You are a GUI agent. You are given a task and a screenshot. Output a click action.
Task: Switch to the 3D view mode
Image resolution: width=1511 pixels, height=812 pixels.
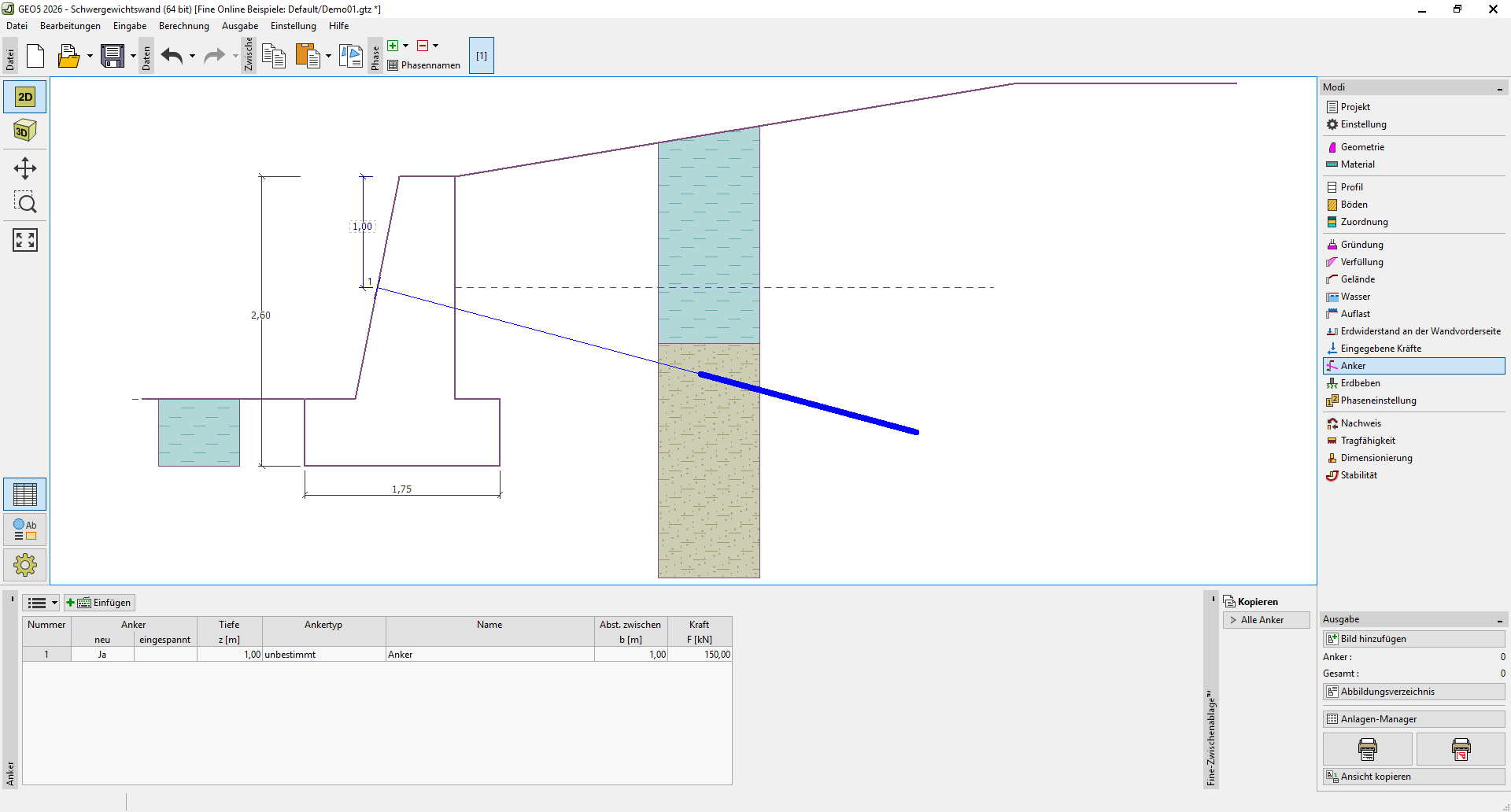coord(25,131)
